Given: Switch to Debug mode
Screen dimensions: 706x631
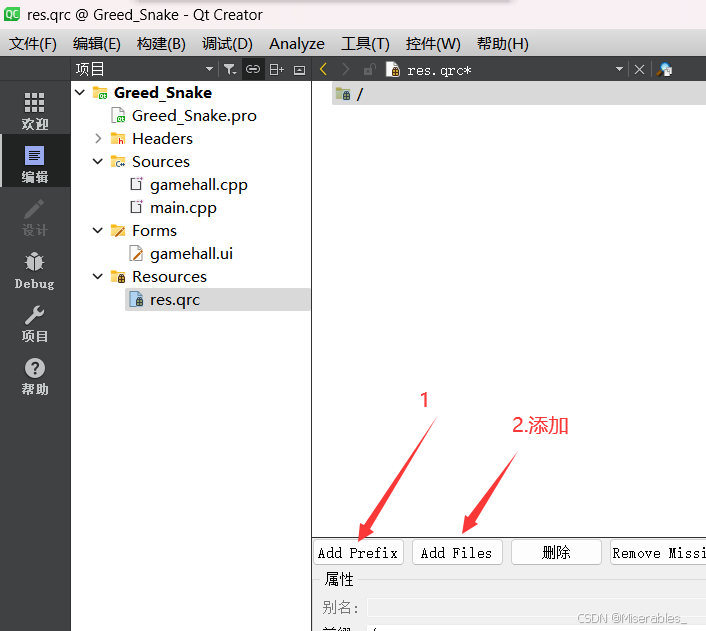Looking at the screenshot, I should click(35, 271).
